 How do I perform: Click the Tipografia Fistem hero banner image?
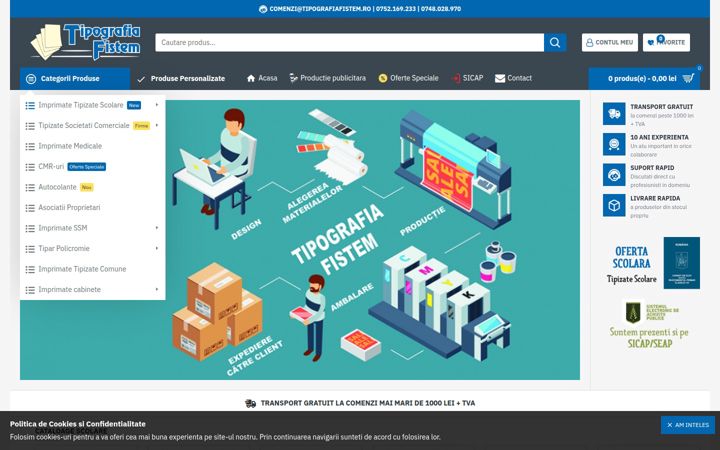click(x=300, y=240)
